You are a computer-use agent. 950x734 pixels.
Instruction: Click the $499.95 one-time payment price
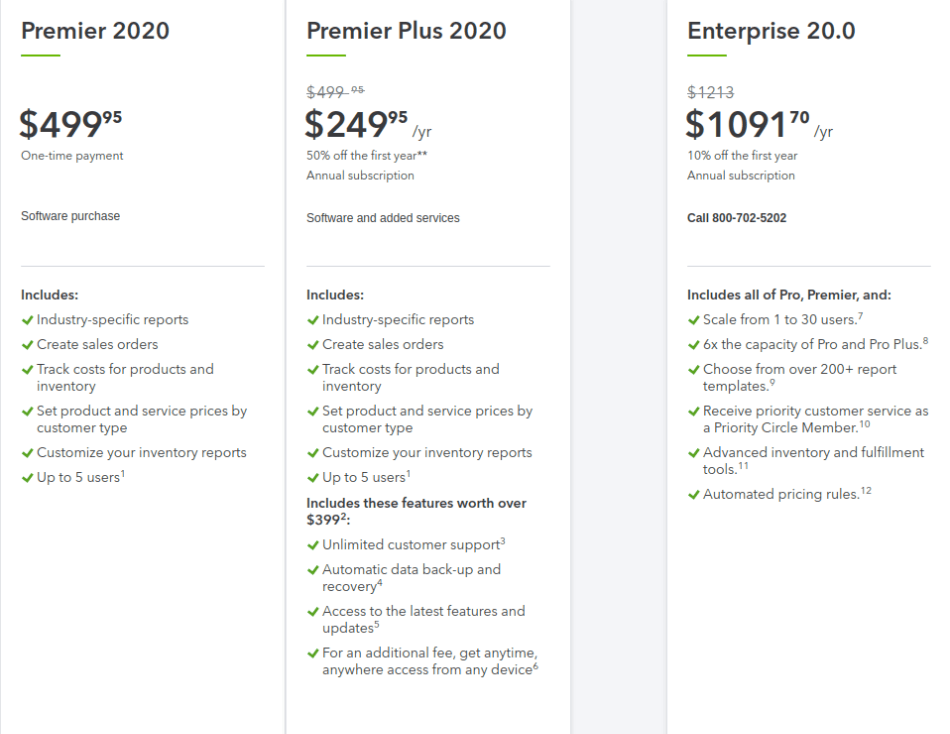[x=70, y=124]
